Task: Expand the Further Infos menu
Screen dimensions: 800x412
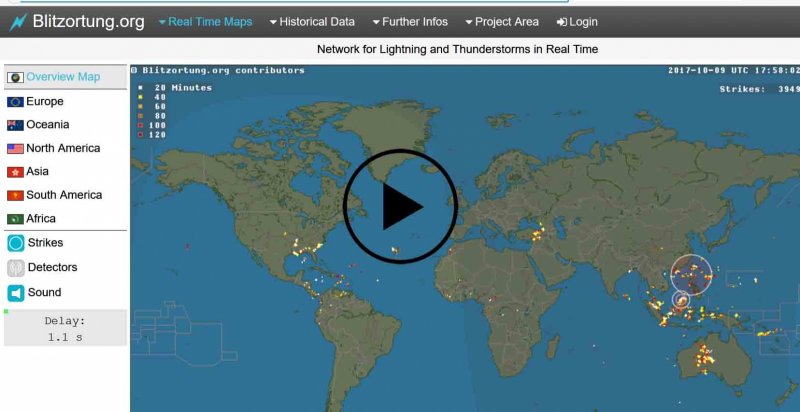Action: click(410, 22)
